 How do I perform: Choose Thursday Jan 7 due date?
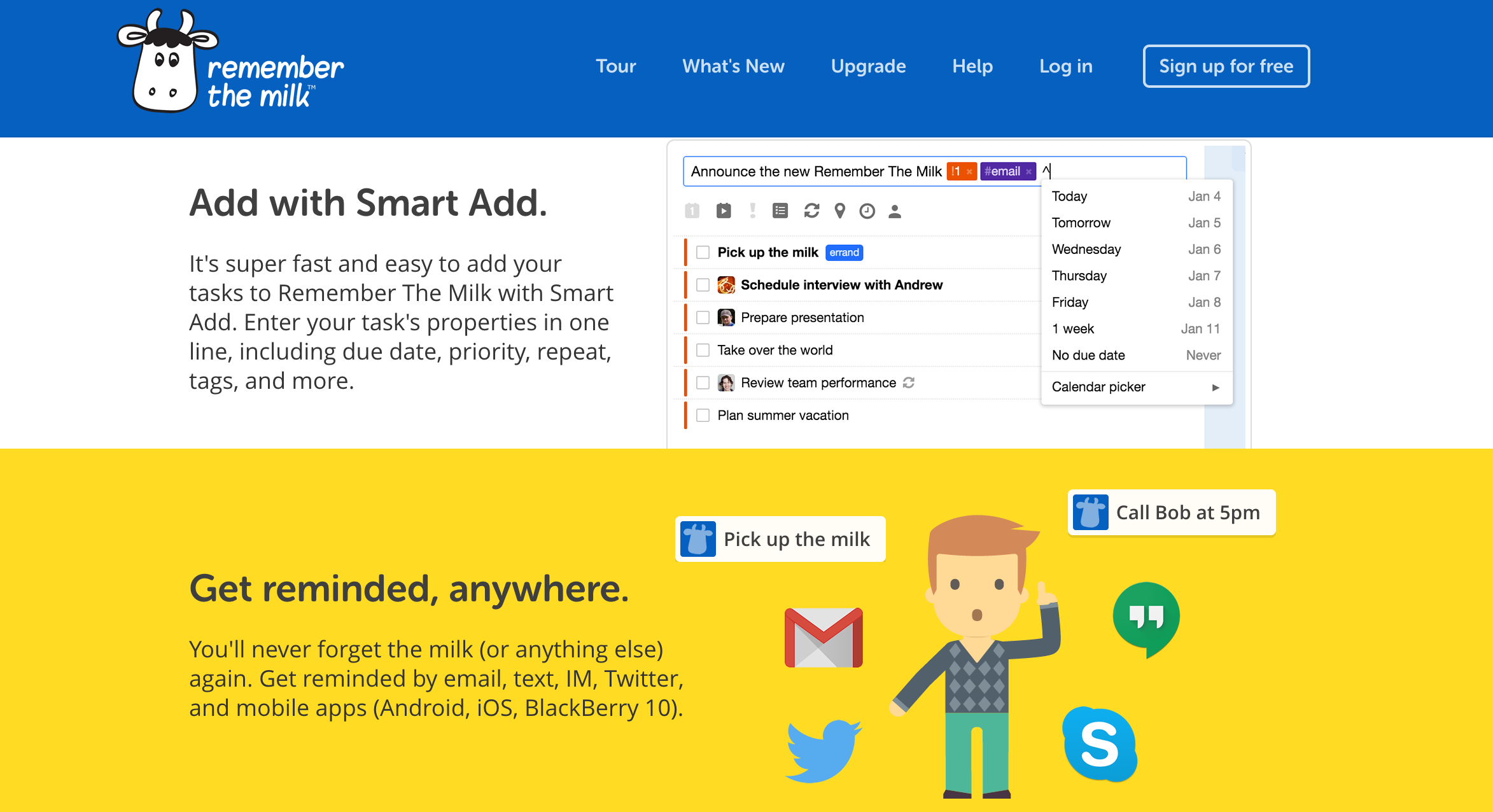point(1137,276)
